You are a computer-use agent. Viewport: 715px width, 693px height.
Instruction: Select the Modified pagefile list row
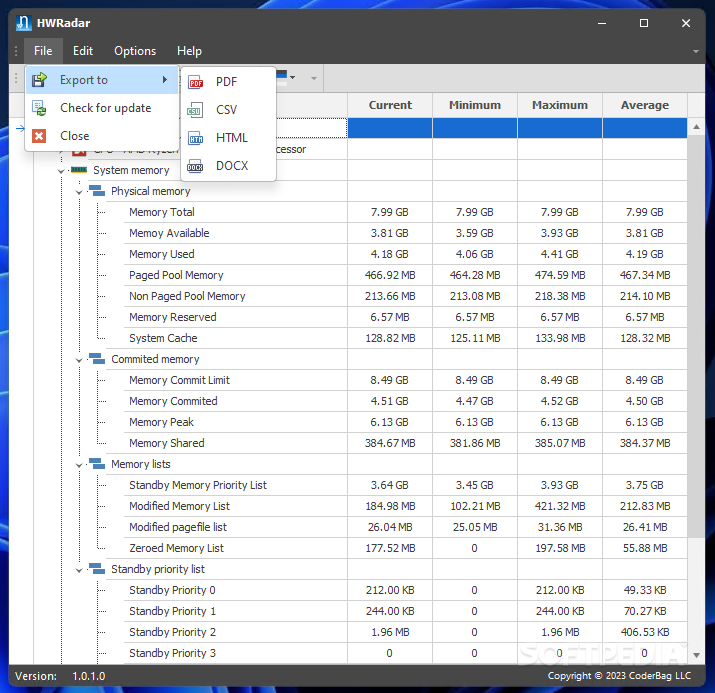click(405, 527)
